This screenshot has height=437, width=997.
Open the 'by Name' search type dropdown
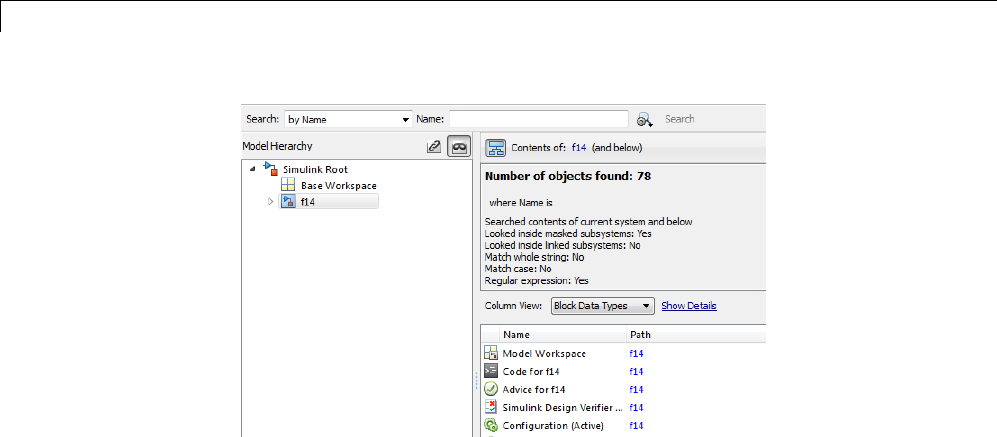[x=349, y=119]
